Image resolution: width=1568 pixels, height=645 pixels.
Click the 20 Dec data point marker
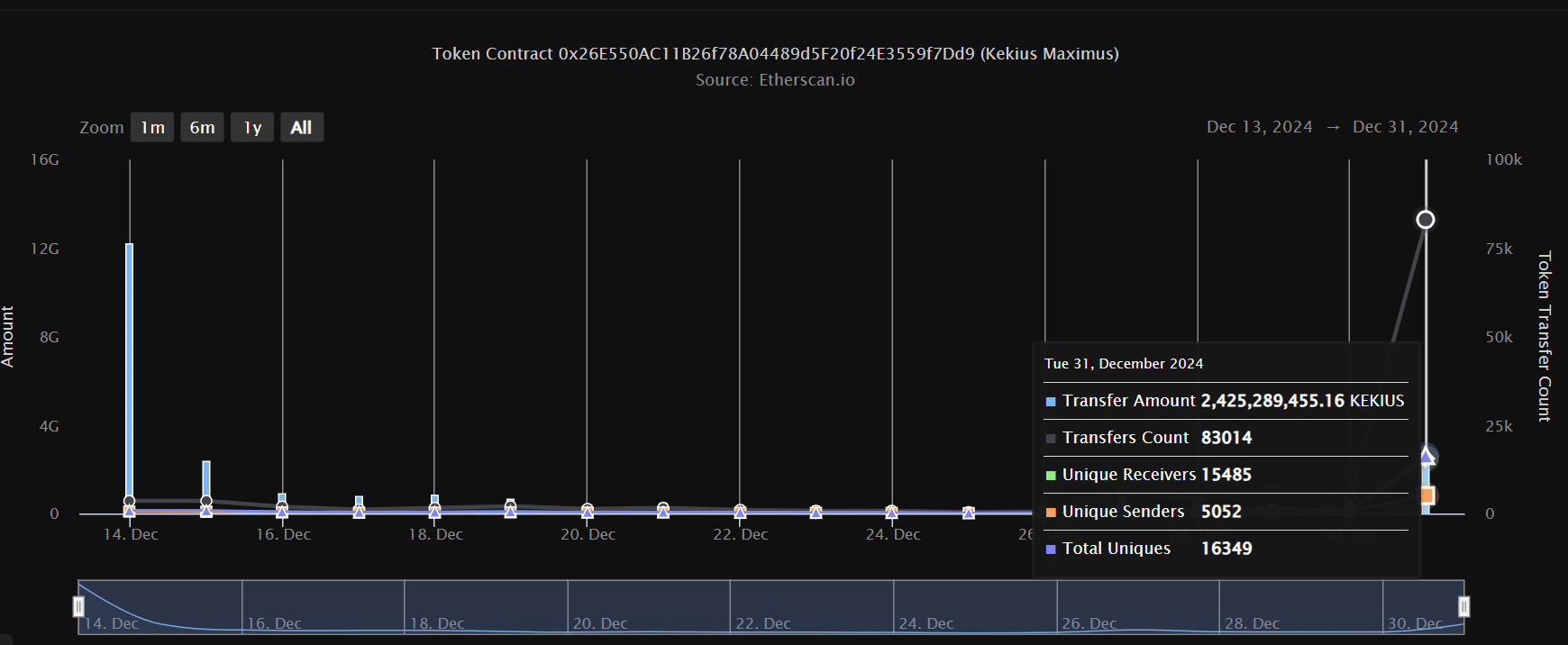pos(588,510)
